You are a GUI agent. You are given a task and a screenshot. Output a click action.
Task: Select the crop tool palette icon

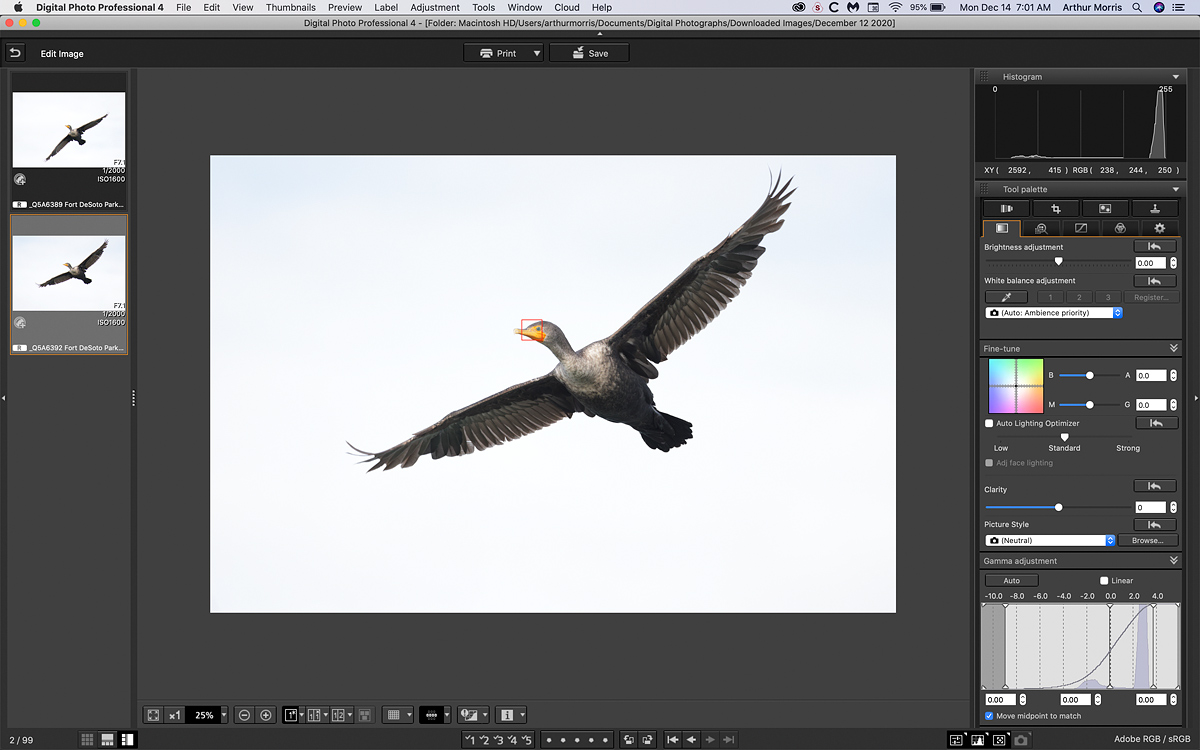pyautogui.click(x=1056, y=208)
